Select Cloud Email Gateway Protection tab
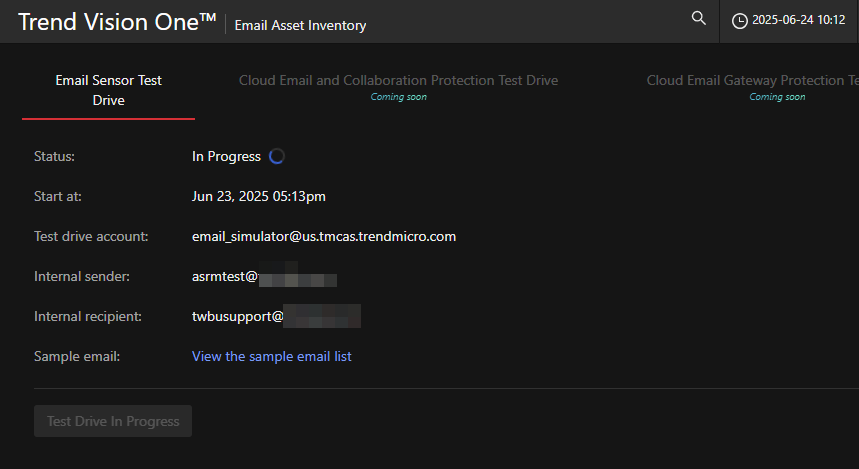The height and width of the screenshot is (469, 859). click(752, 81)
